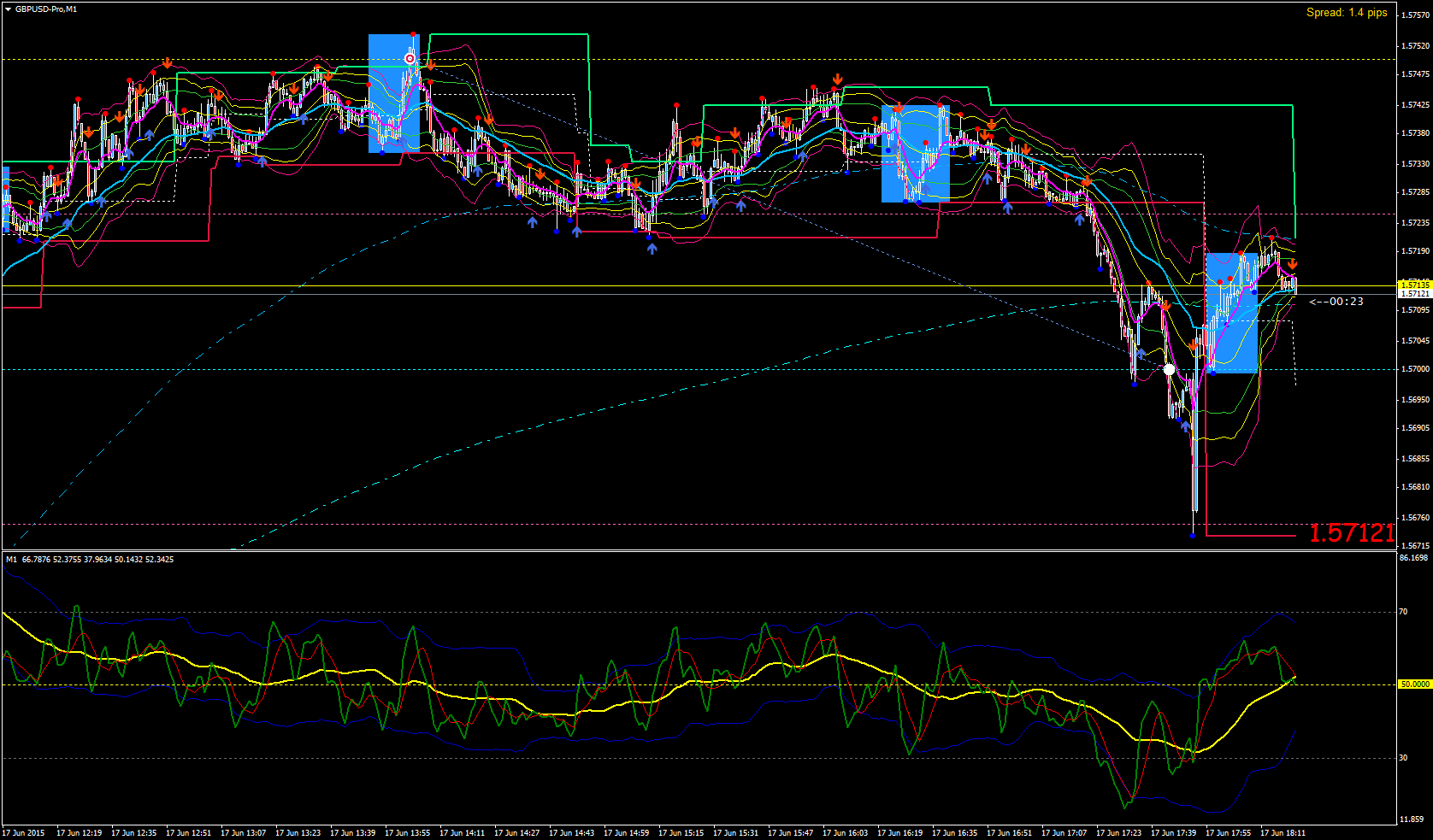1433x840 pixels.
Task: Click the 17 Jun 14:27 time label
Action: point(517,832)
